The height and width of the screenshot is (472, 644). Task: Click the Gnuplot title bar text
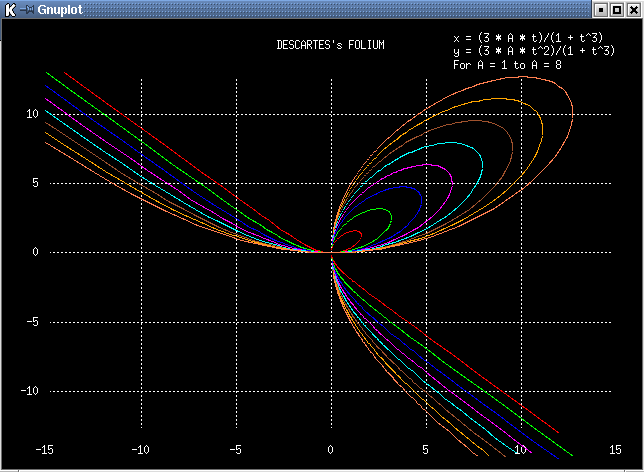coord(60,9)
